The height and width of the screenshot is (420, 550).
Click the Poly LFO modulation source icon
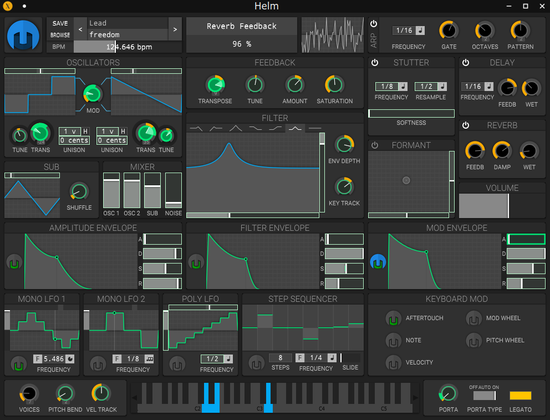click(x=177, y=365)
